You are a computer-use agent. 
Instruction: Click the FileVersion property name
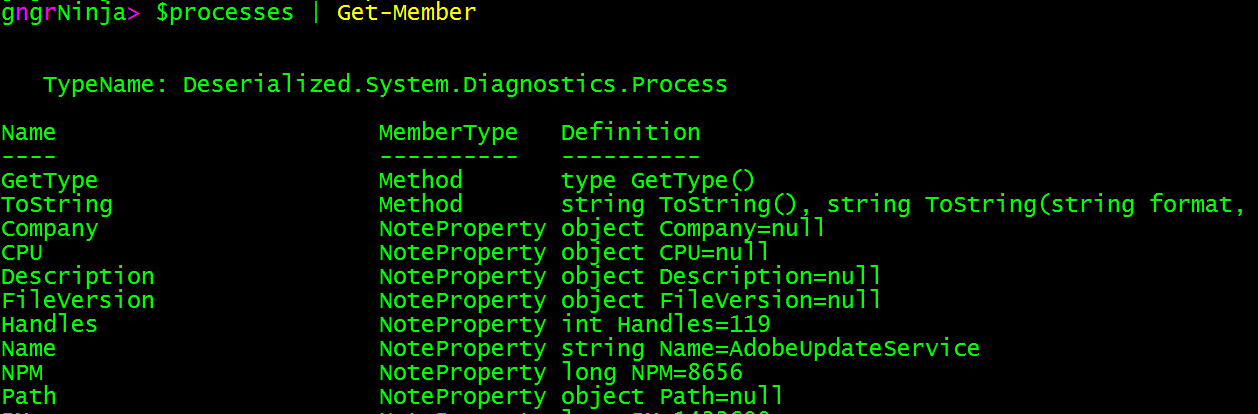(77, 300)
